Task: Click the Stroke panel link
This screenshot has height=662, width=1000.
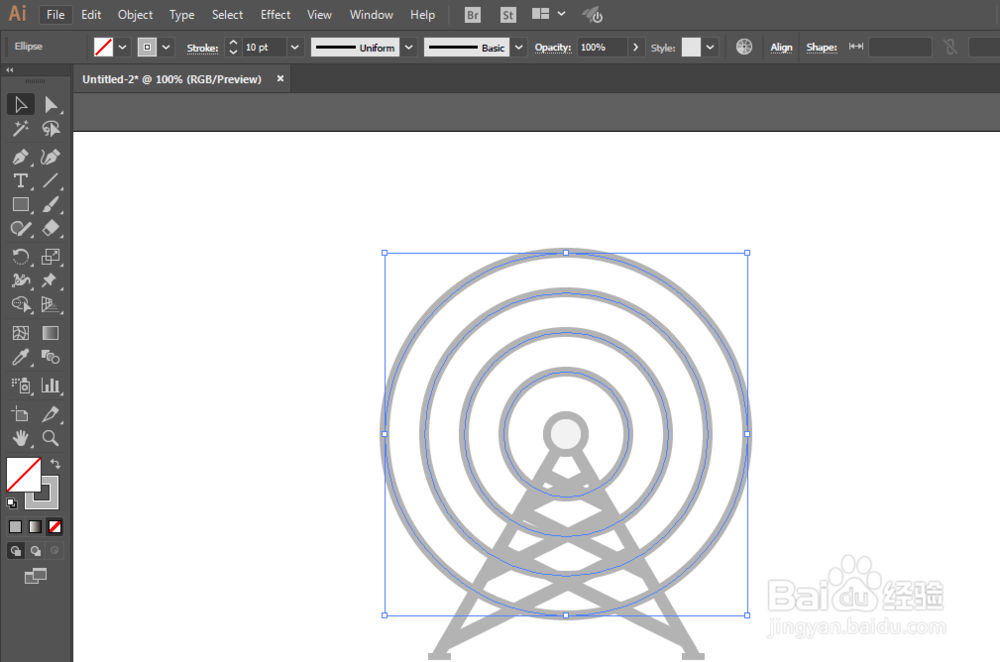Action: (x=202, y=48)
